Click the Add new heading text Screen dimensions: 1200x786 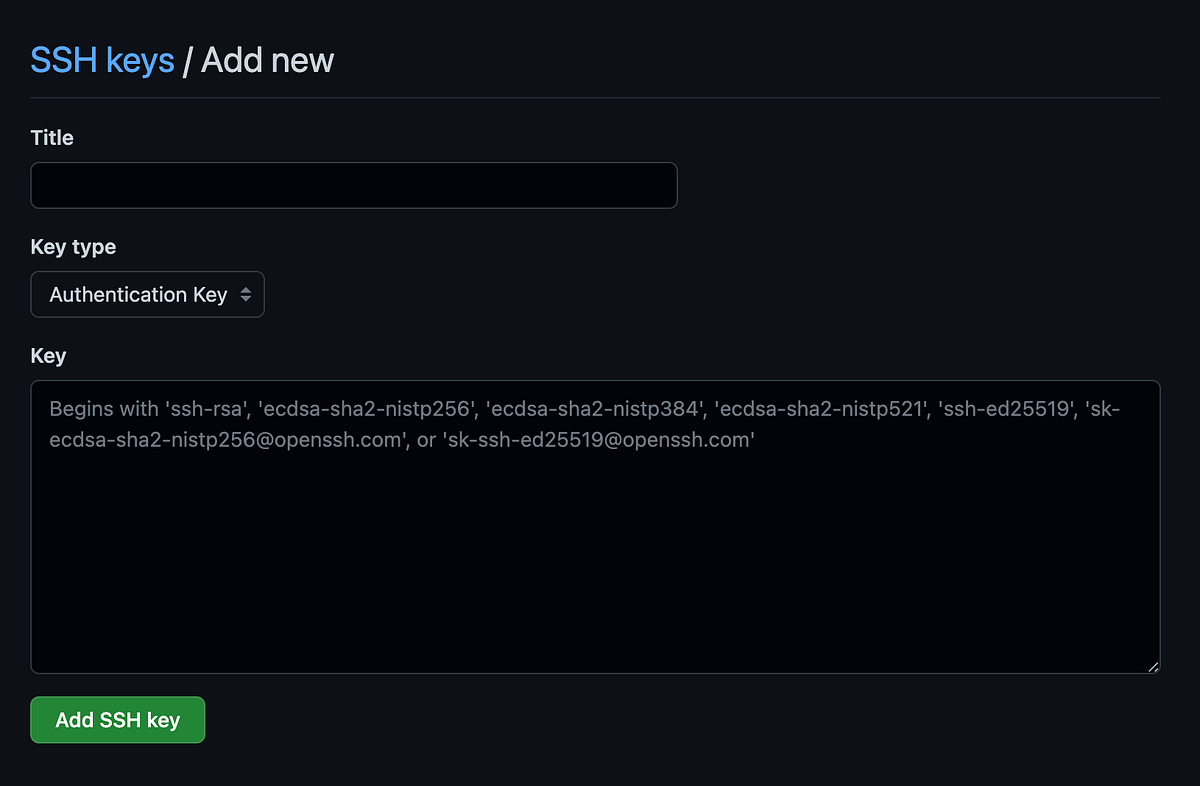point(267,60)
